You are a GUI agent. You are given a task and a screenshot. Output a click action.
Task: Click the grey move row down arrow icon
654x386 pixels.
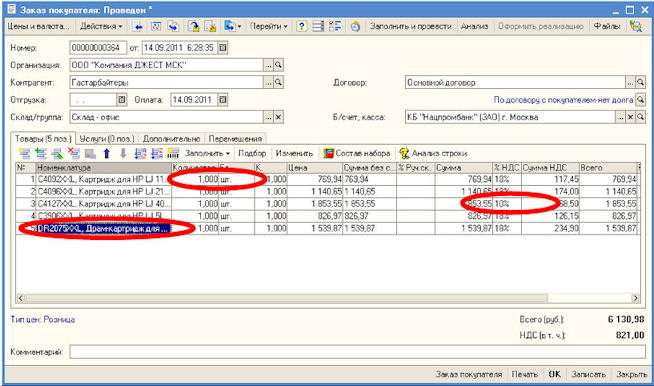123,154
